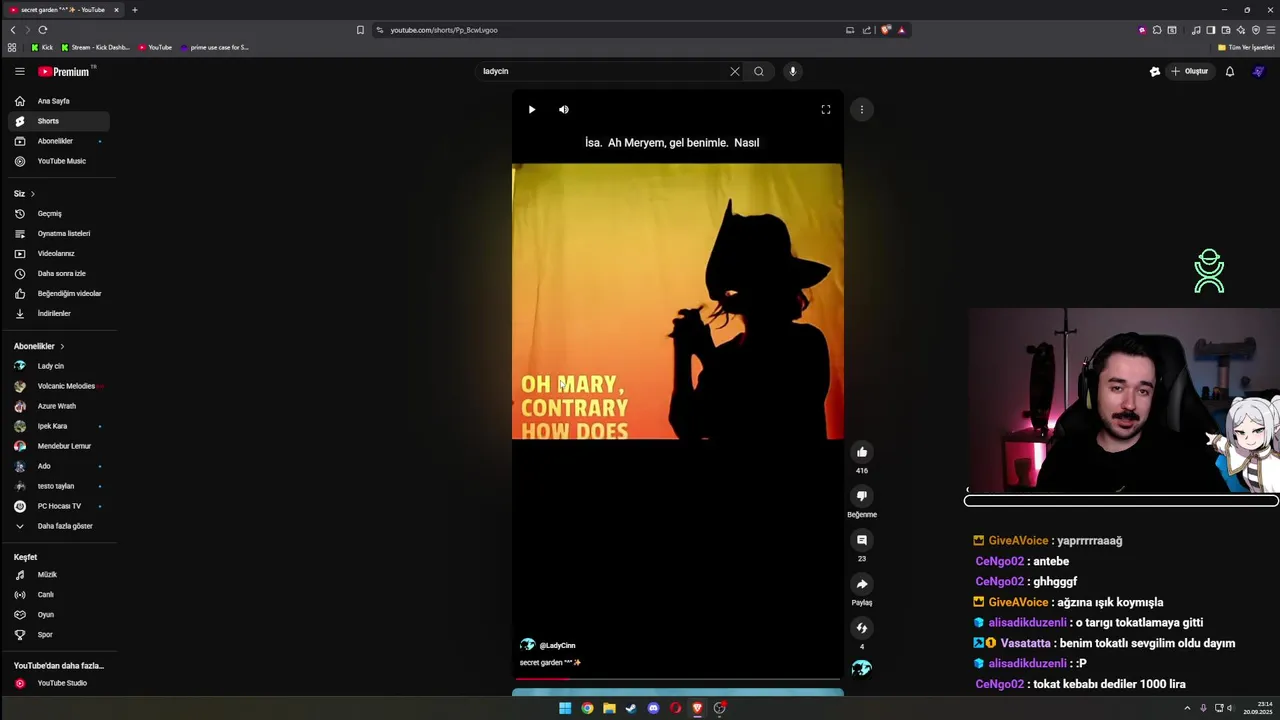Screen dimensions: 1280x720
Task: Open the testo taylan channel
Action: tap(58, 486)
